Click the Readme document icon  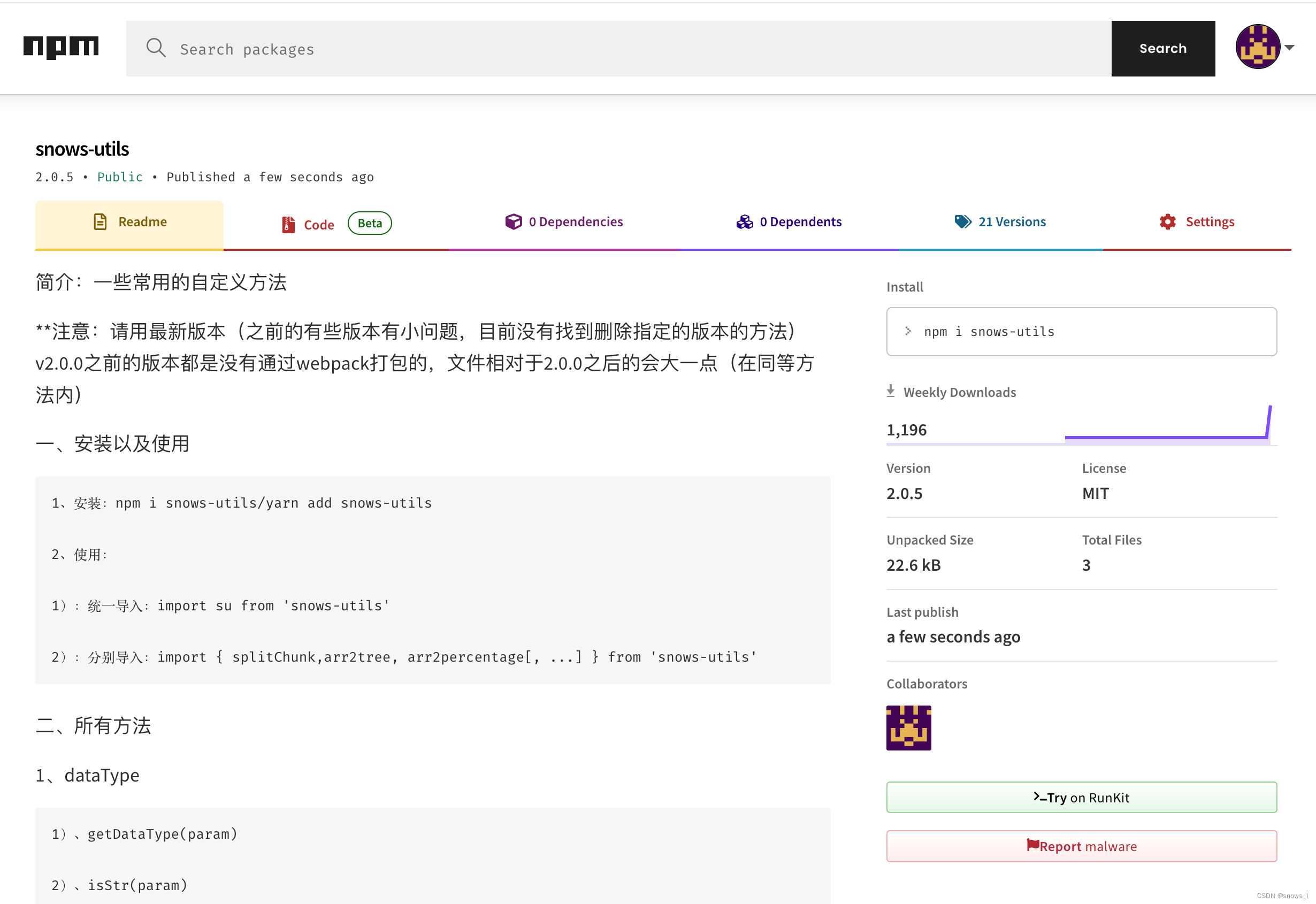coord(100,221)
